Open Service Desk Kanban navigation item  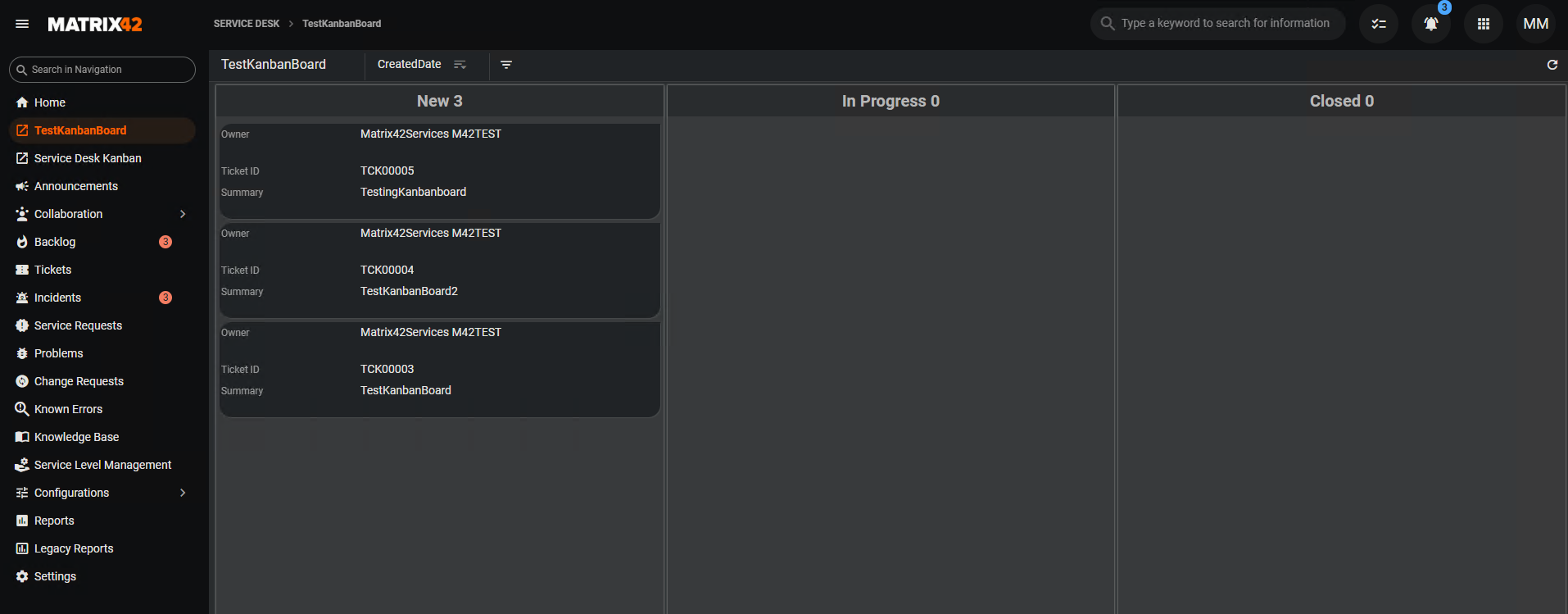click(x=88, y=158)
